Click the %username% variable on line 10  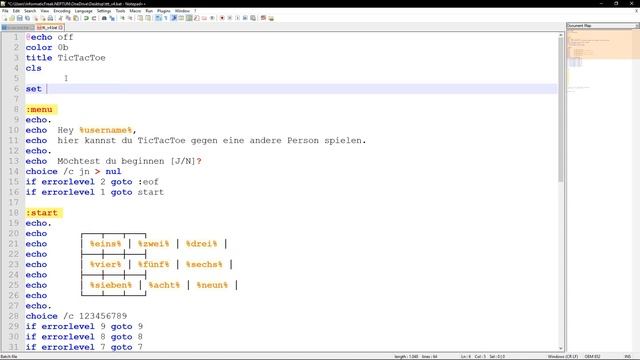click(x=106, y=130)
